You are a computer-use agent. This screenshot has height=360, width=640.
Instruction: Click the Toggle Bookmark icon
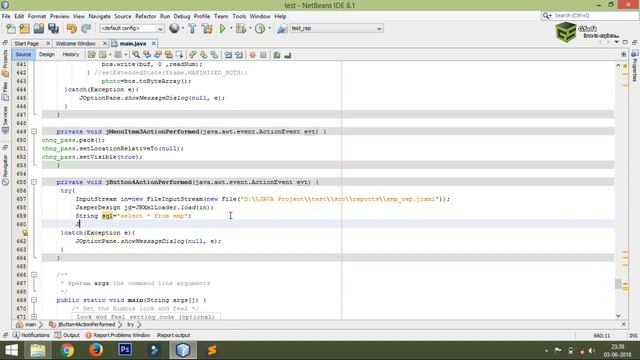[214, 55]
